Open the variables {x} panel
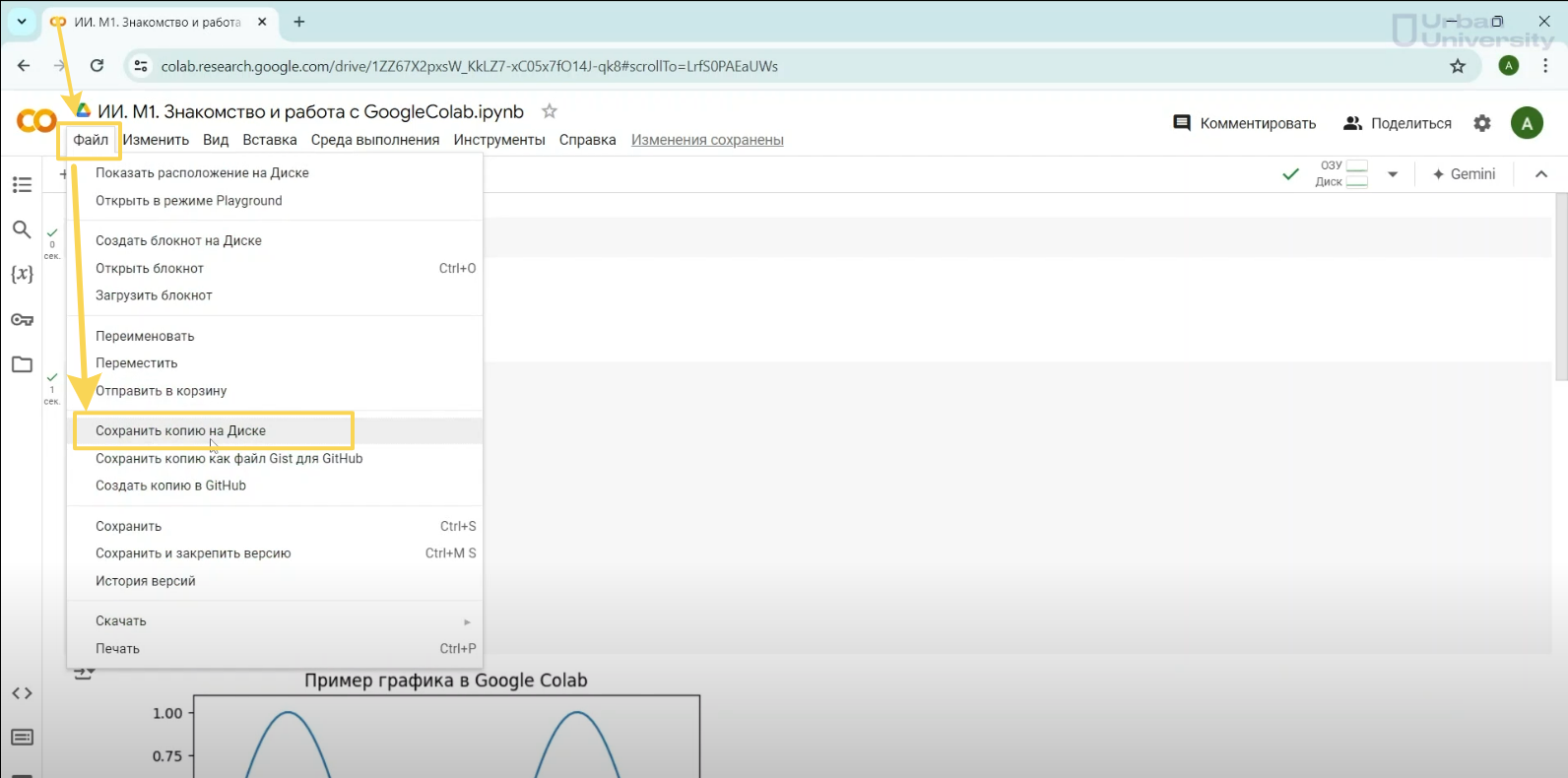This screenshot has height=778, width=1568. [x=22, y=274]
